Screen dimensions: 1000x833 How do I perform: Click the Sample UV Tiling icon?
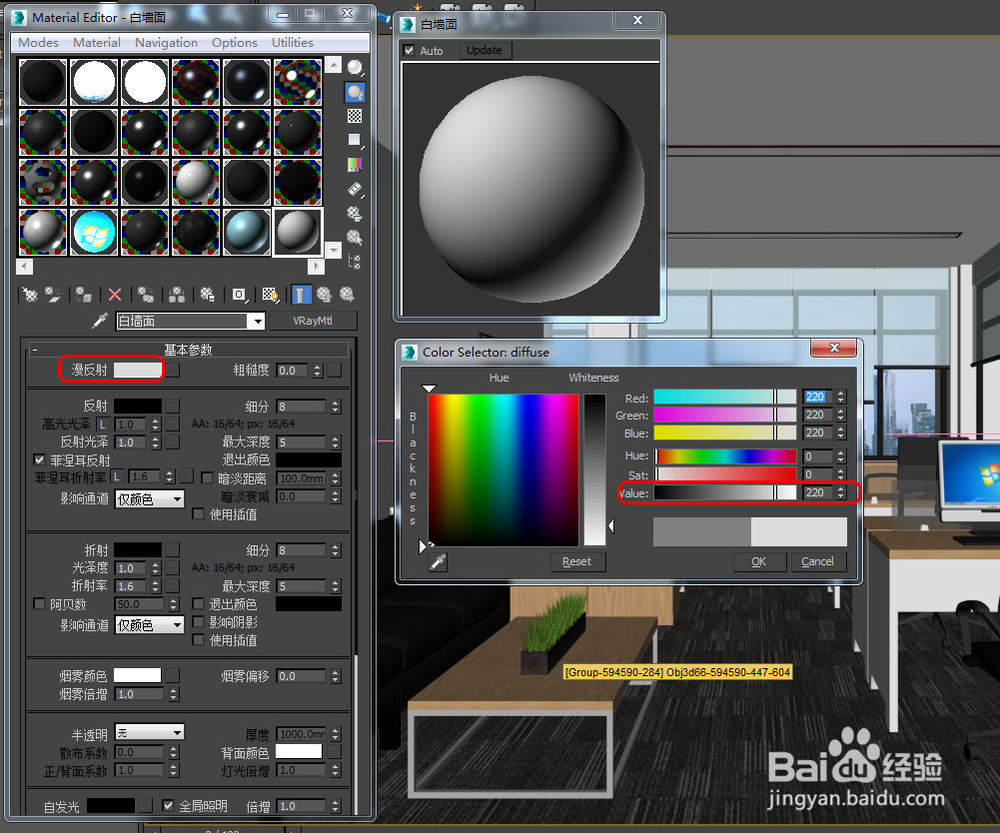tap(355, 140)
